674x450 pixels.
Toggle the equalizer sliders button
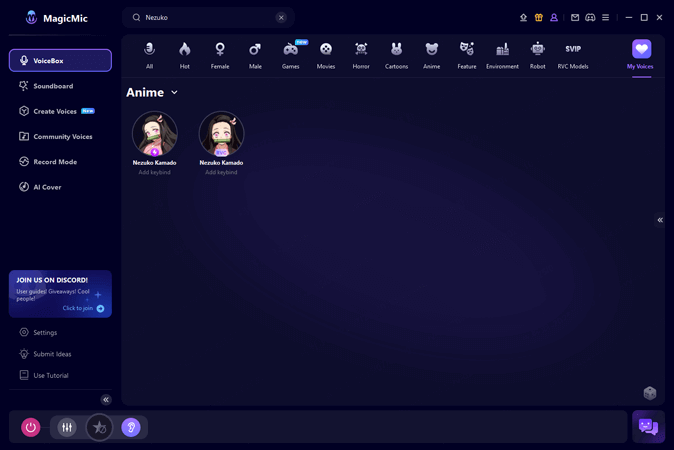point(67,427)
